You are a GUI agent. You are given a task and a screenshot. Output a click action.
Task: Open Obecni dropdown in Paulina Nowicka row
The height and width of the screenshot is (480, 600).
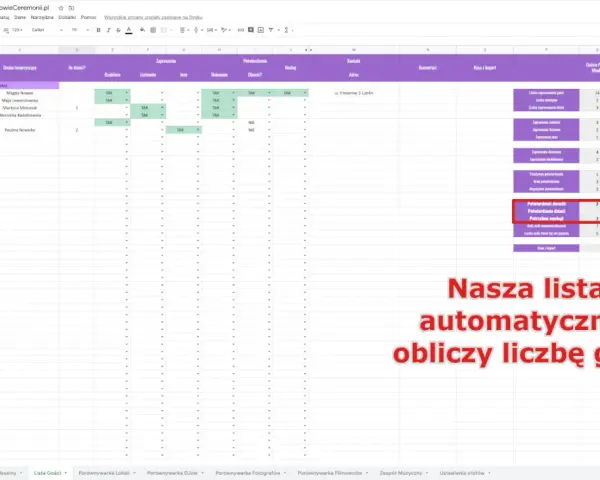269,130
